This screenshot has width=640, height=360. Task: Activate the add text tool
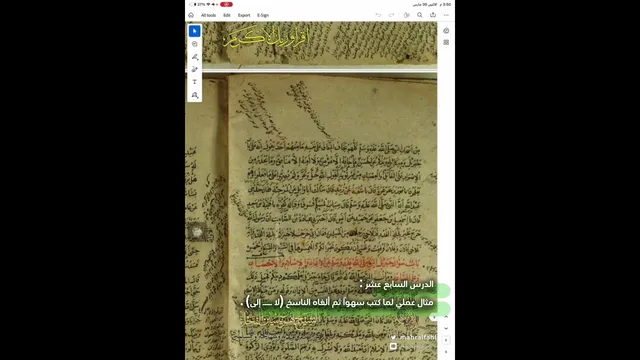195,82
